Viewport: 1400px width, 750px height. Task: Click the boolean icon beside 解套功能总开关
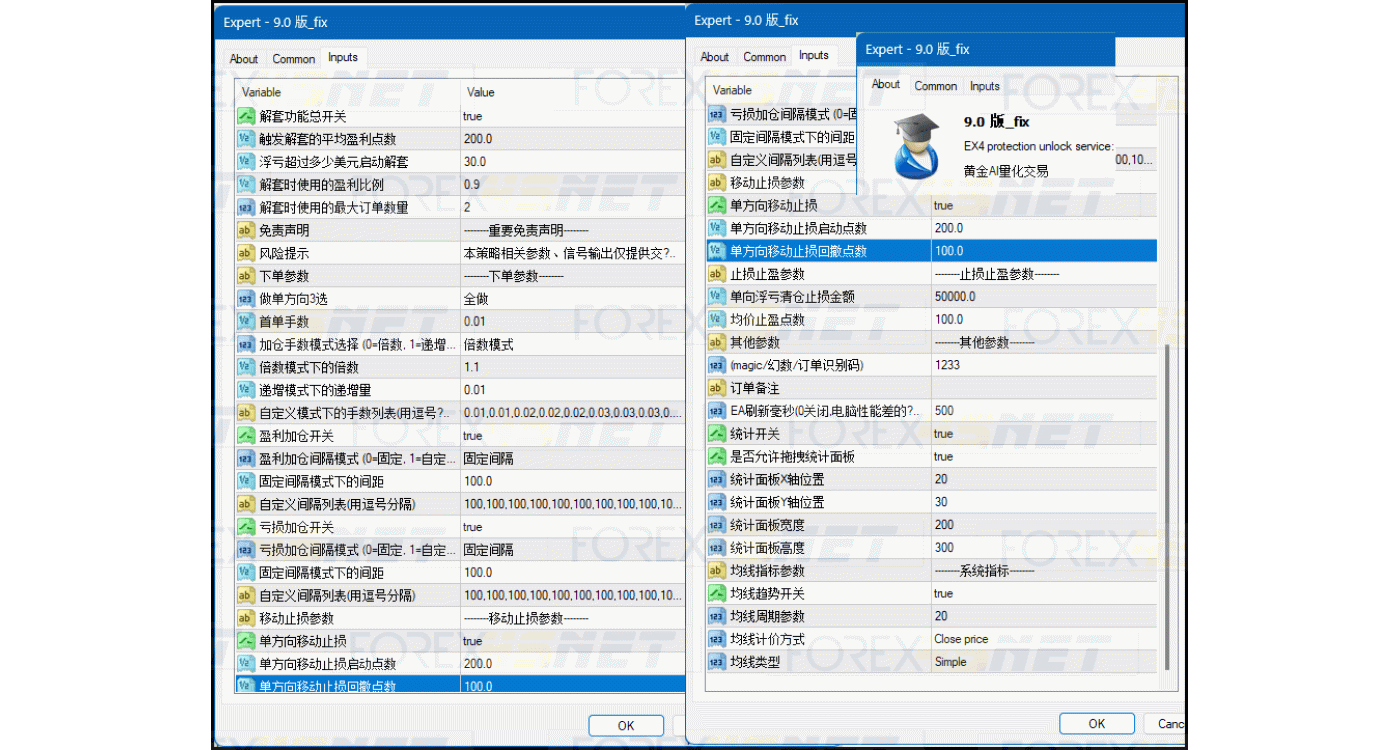coord(246,116)
